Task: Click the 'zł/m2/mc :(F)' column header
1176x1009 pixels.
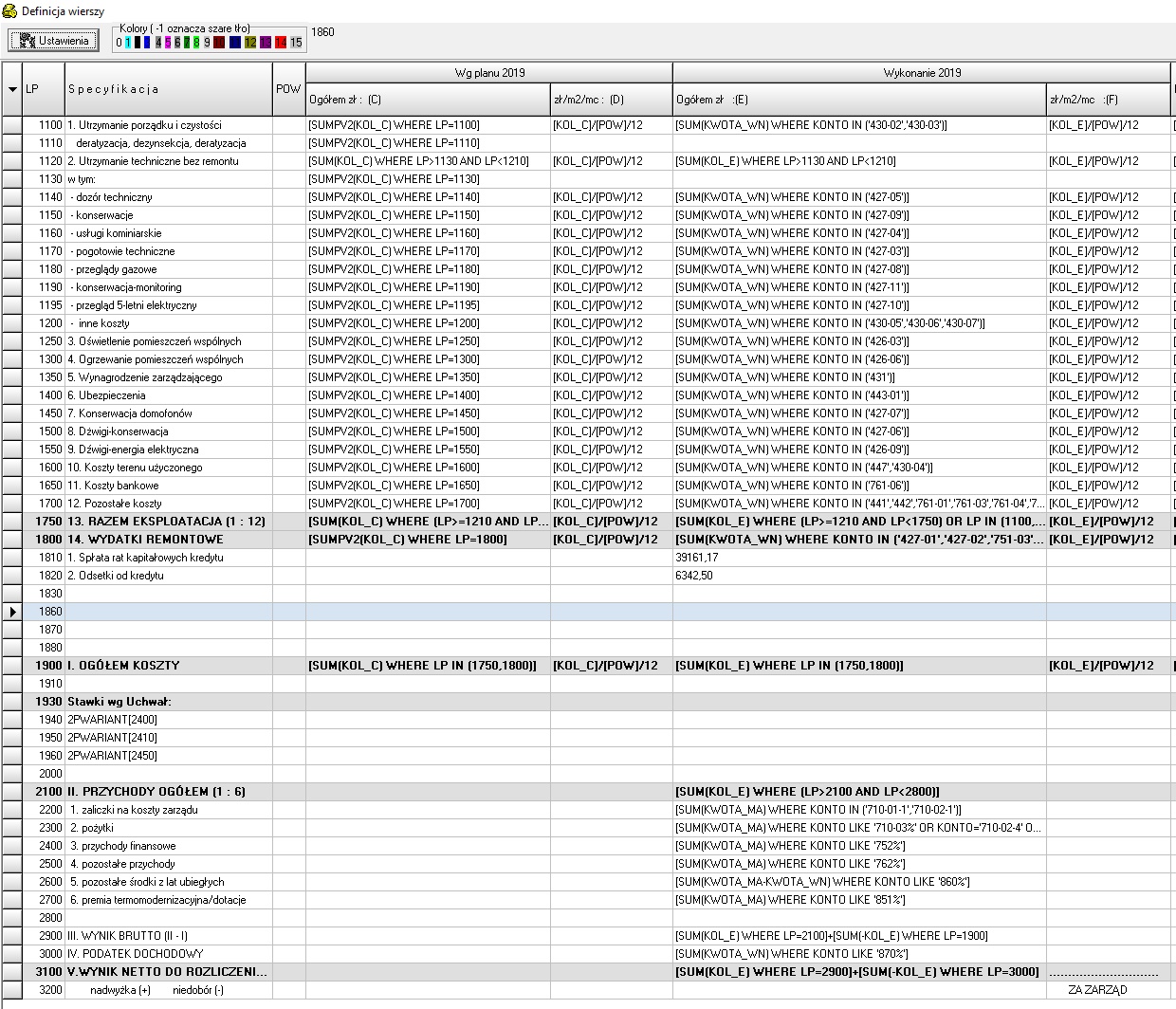Action: coord(1110,100)
